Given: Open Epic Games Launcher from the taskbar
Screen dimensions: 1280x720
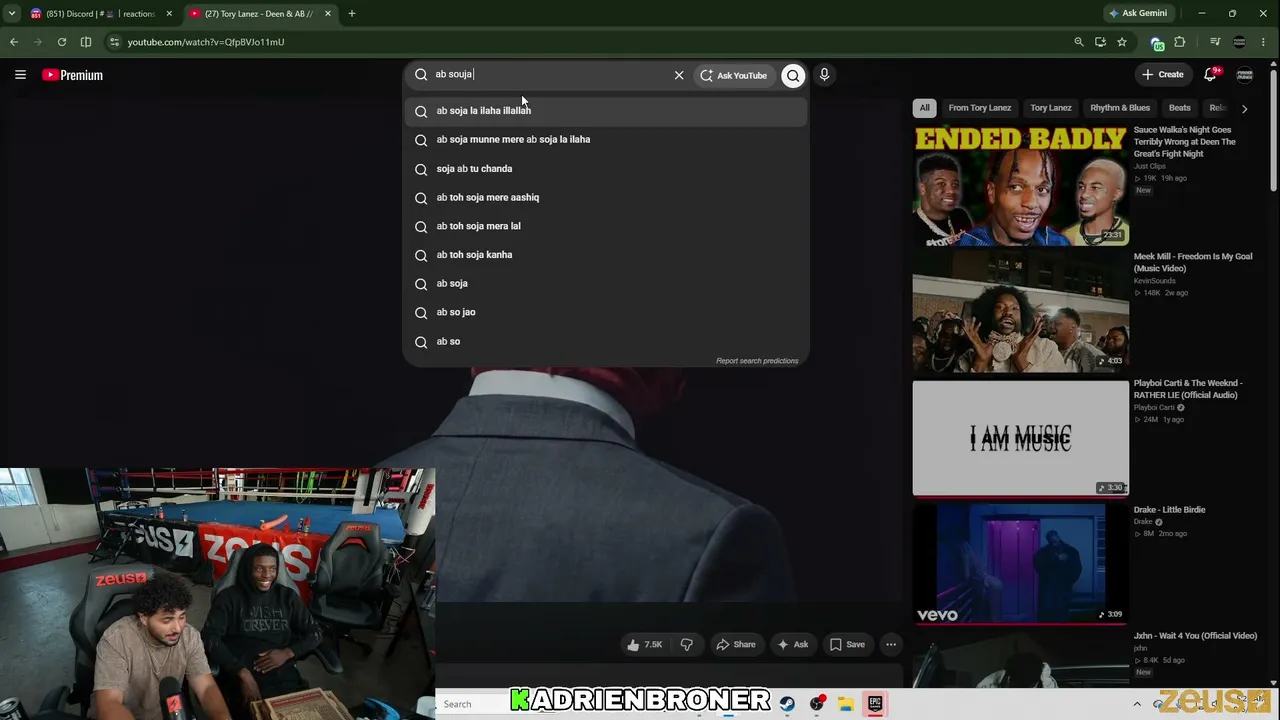Looking at the screenshot, I should click(874, 704).
